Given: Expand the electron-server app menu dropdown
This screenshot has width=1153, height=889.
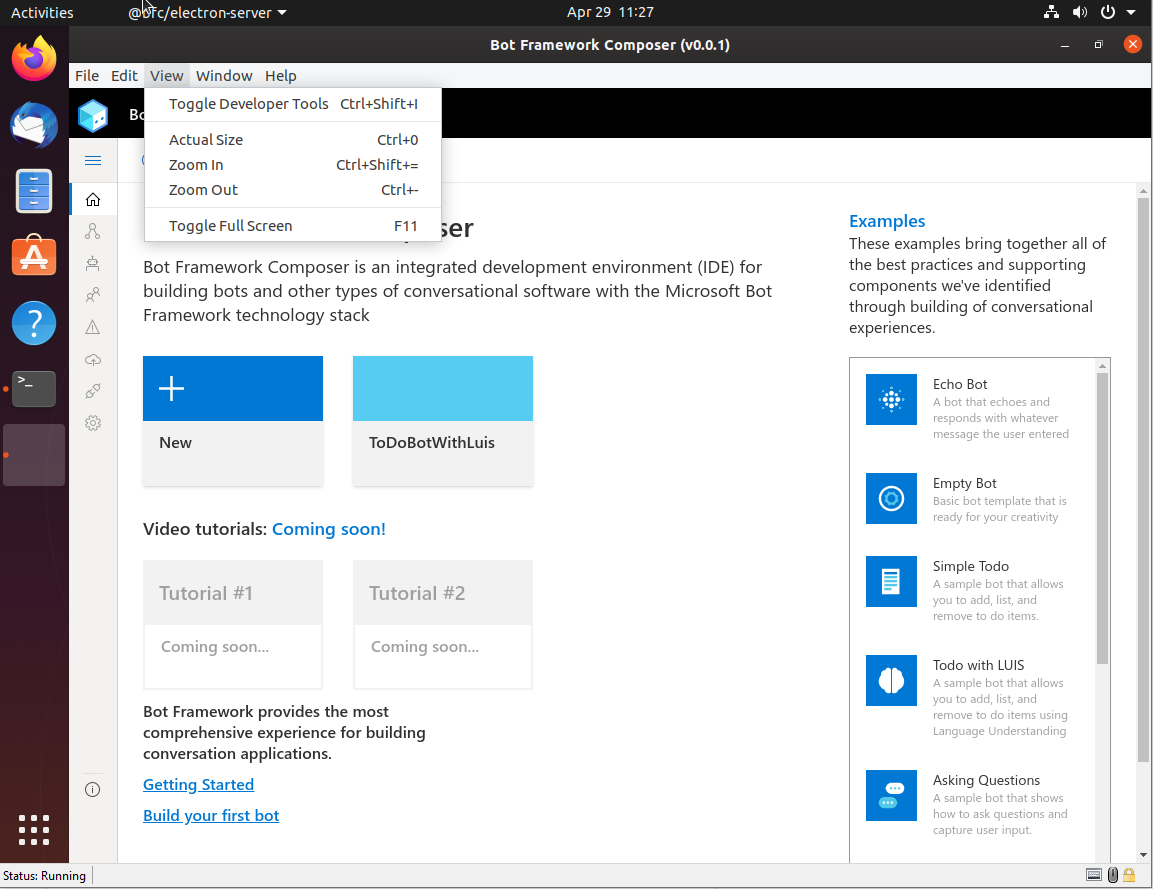Looking at the screenshot, I should click(207, 13).
